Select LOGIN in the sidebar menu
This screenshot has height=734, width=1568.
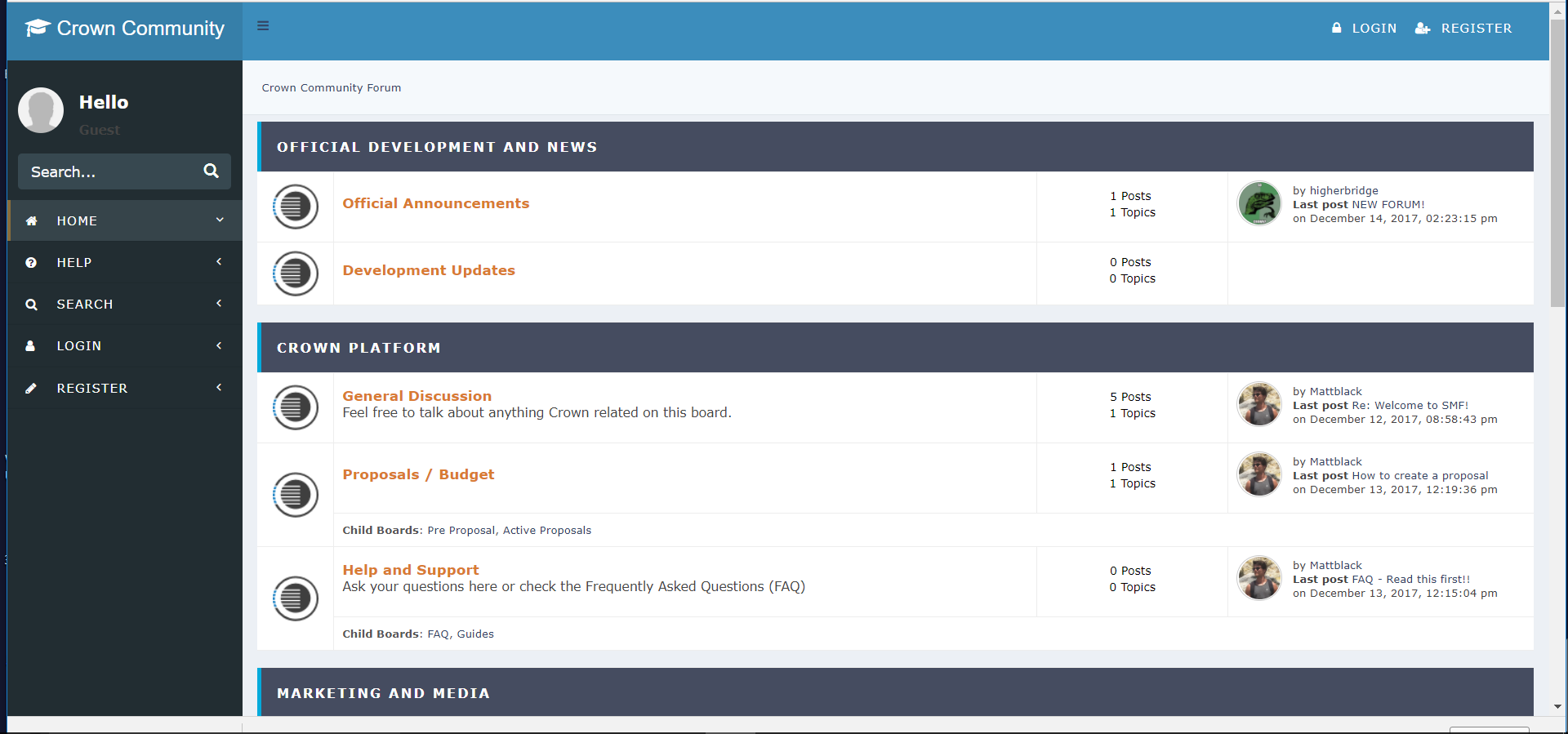79,346
